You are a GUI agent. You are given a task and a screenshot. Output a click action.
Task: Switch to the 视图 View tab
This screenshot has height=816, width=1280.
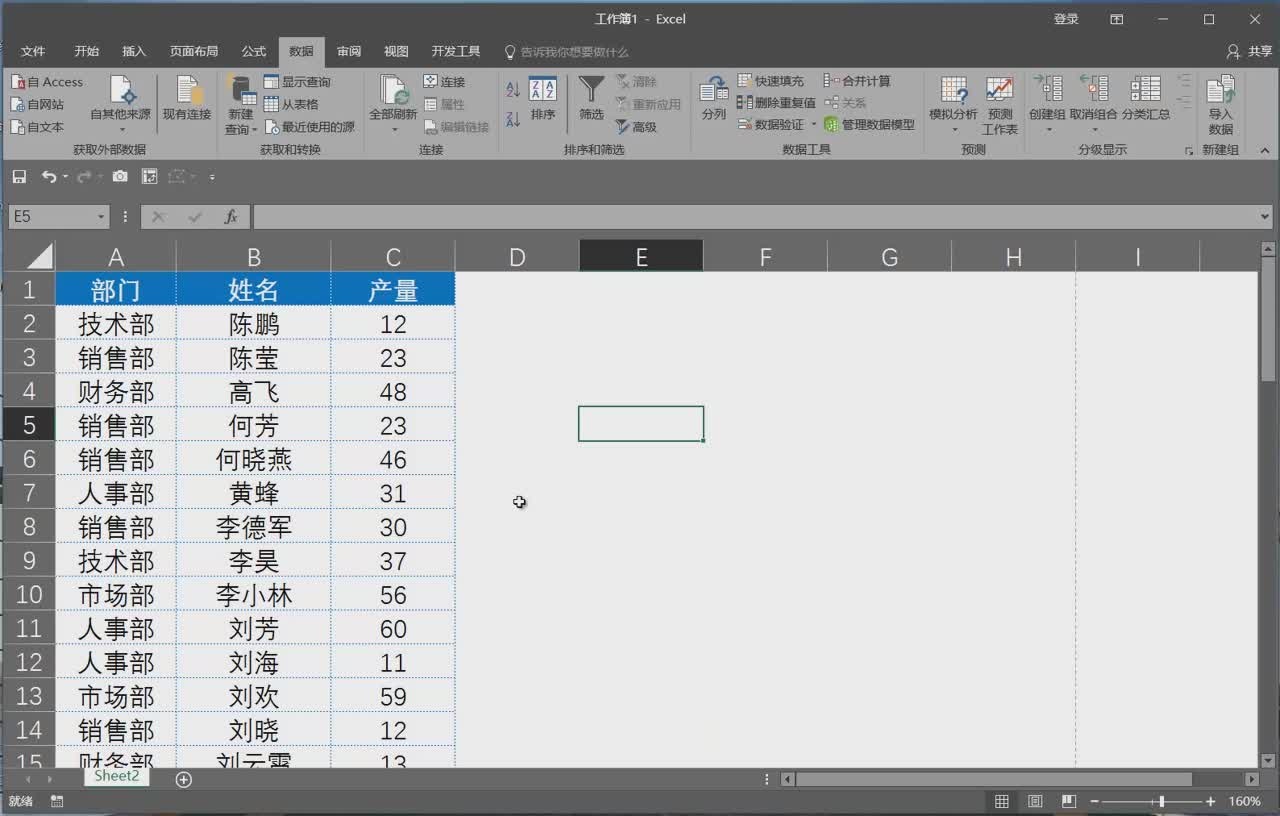[396, 51]
